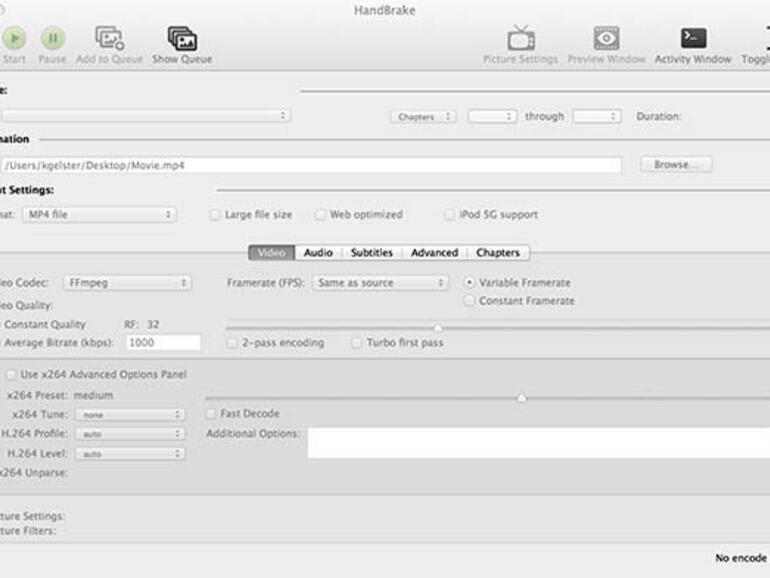Check Use x264 Advanced Options Panel
Viewport: 770px width, 578px height.
pos(10,375)
